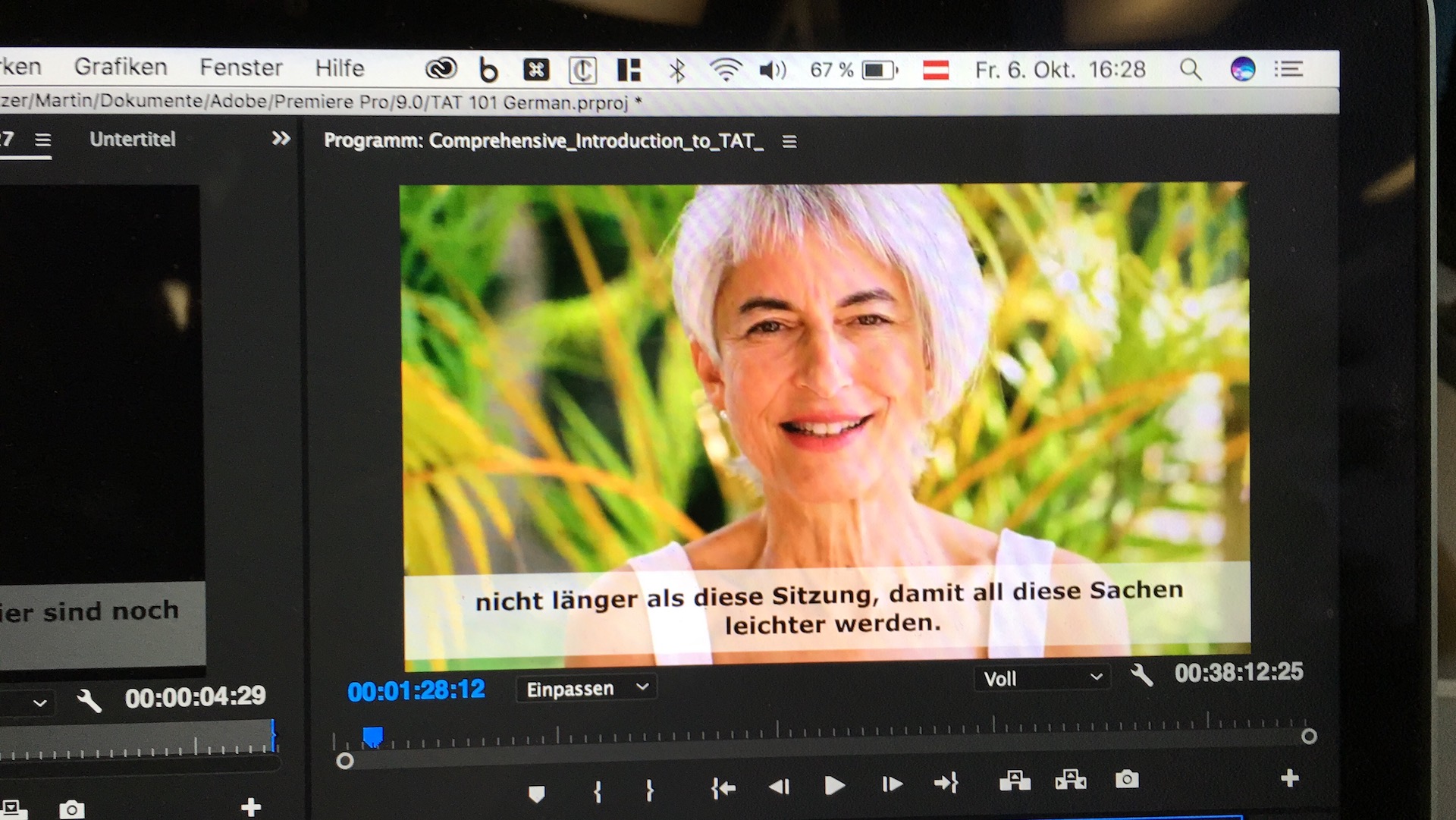1456x820 pixels.
Task: Click the blue playhead marker on time ruler
Action: pos(372,736)
